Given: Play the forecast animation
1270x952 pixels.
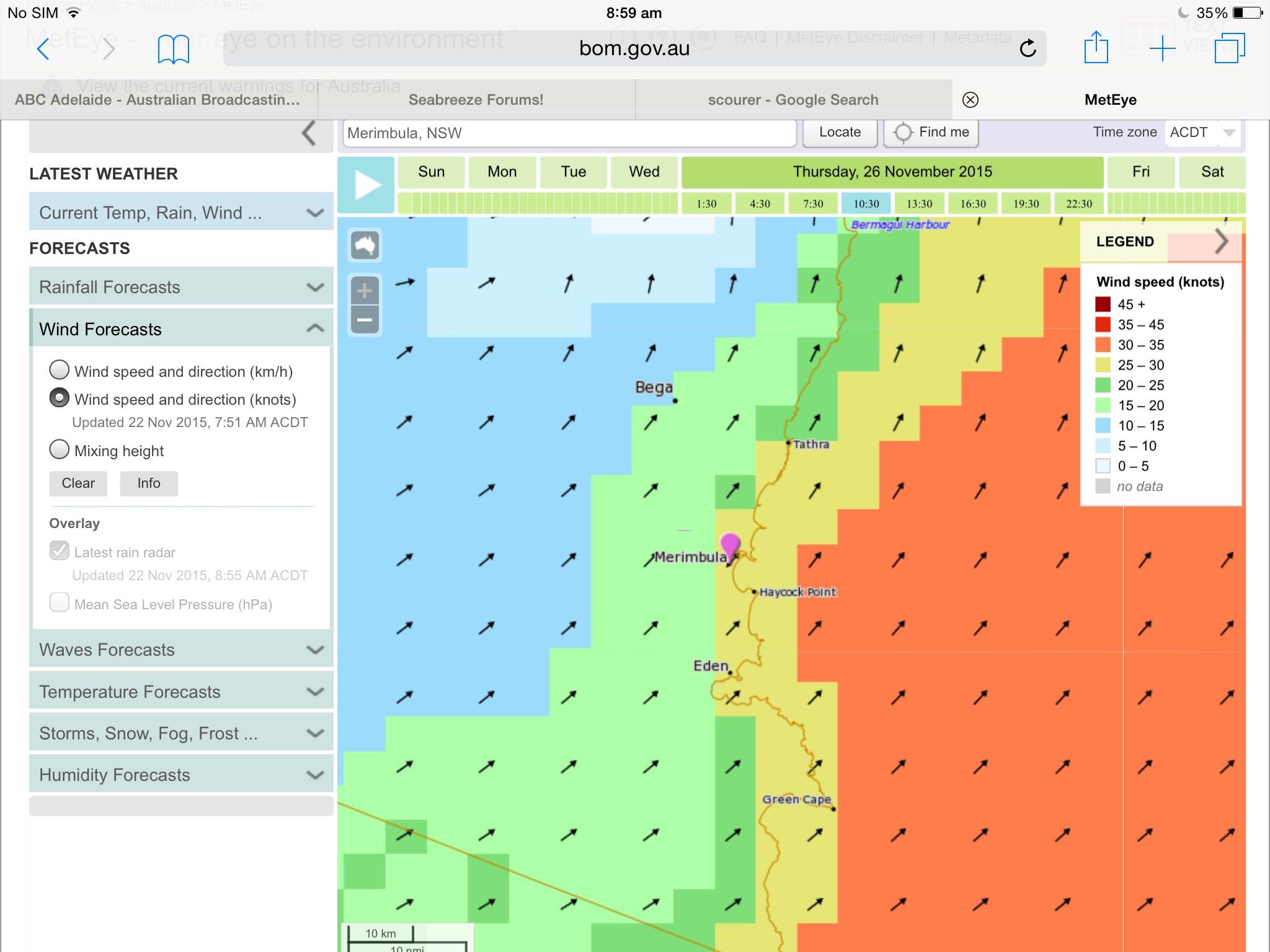Looking at the screenshot, I should point(366,185).
